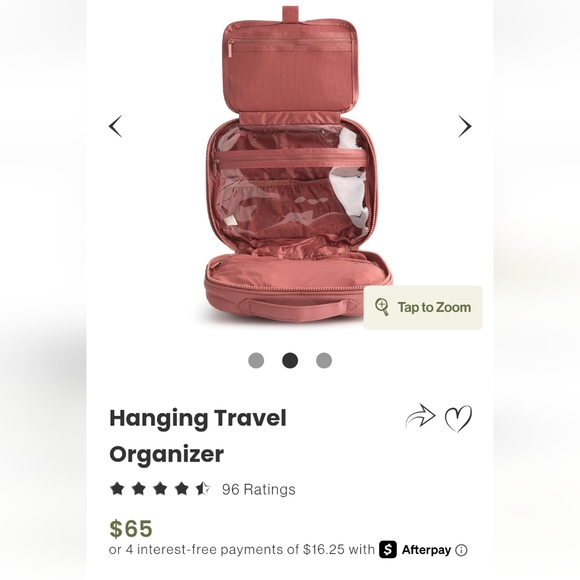Image resolution: width=580 pixels, height=580 pixels.
Task: Open the Afterpay info icon
Action: click(x=461, y=550)
